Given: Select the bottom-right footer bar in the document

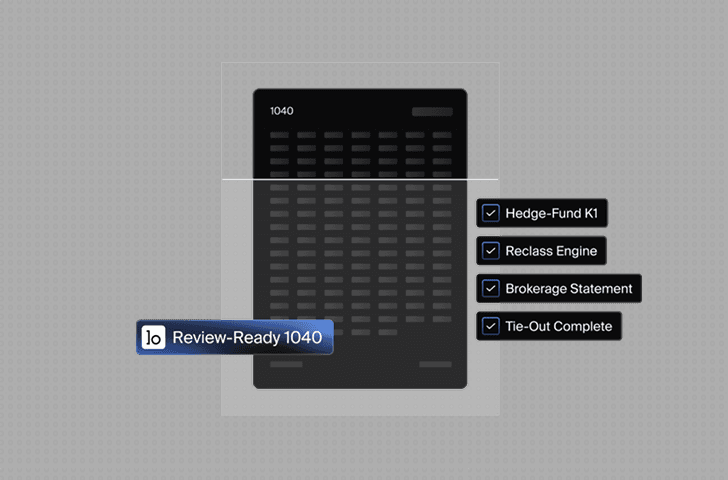Looking at the screenshot, I should (x=435, y=364).
